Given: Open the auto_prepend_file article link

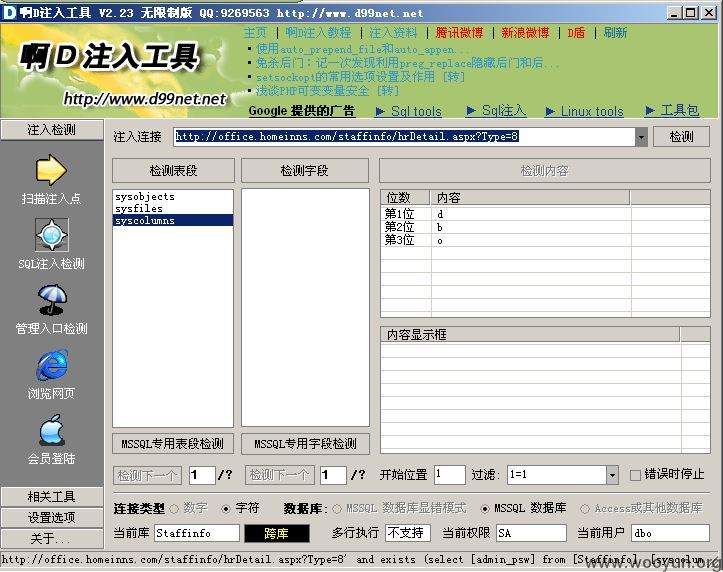Looking at the screenshot, I should coord(362,49).
